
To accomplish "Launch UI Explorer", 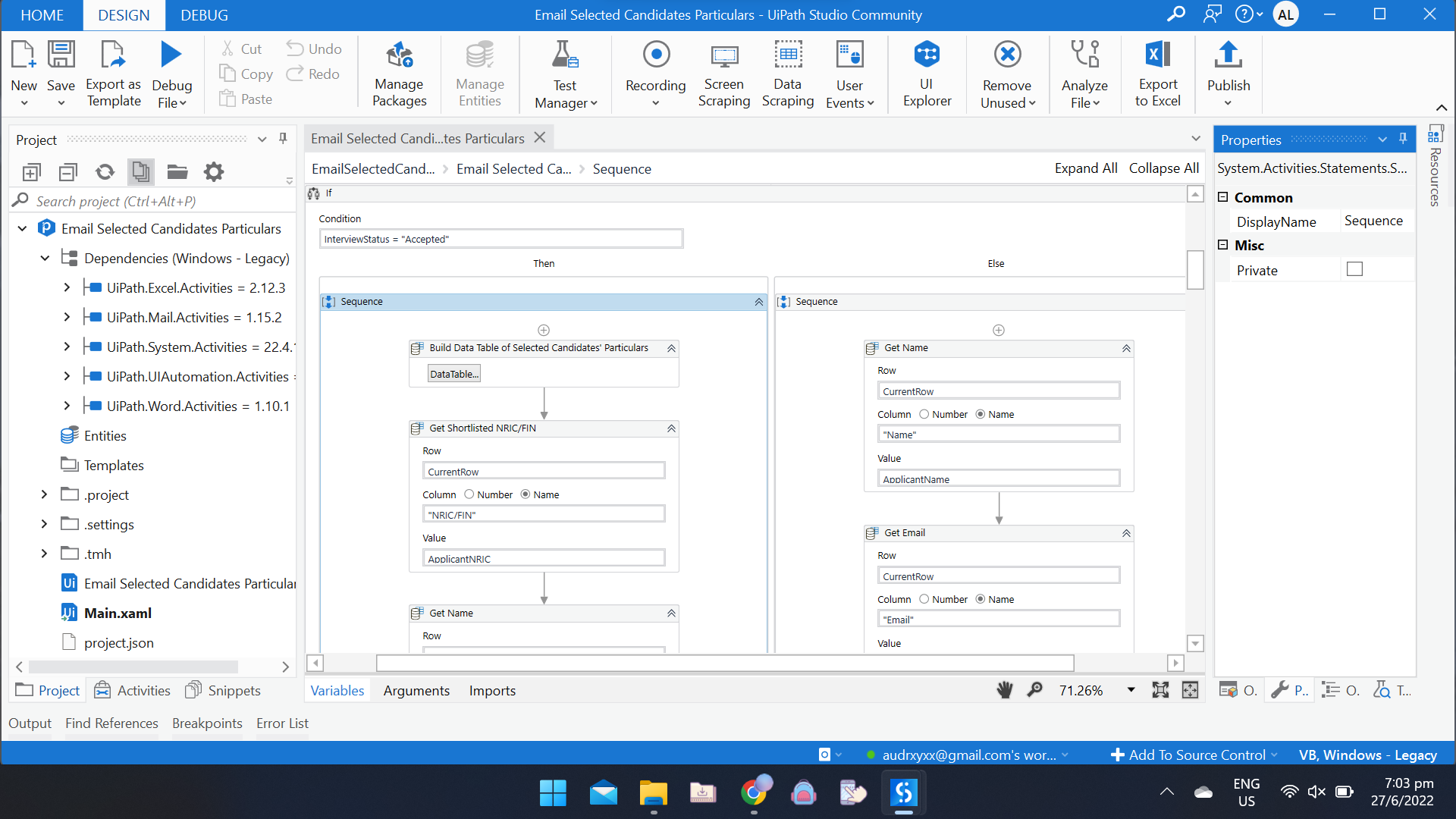I will (x=927, y=74).
